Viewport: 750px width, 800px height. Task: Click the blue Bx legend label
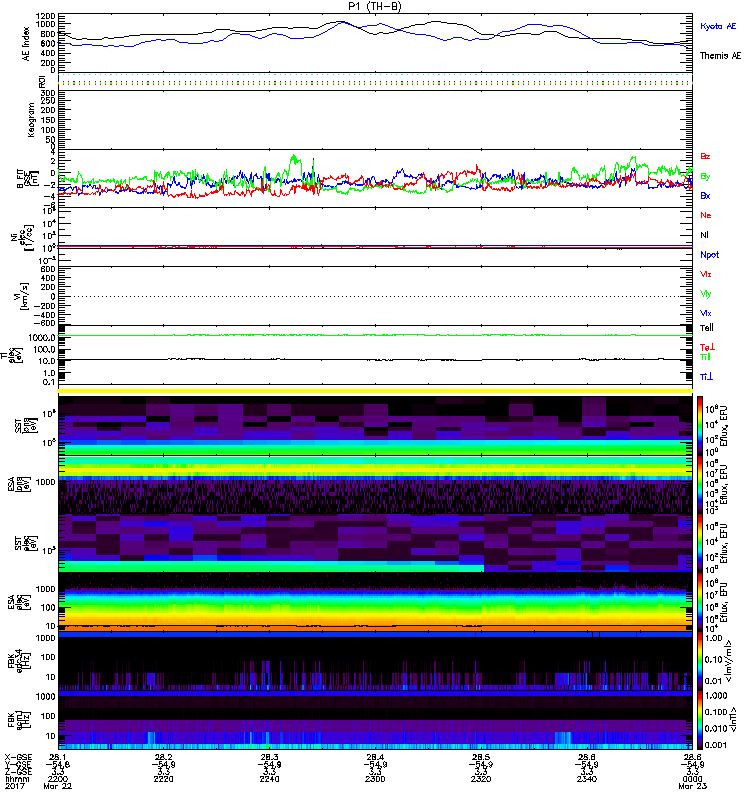(x=705, y=195)
